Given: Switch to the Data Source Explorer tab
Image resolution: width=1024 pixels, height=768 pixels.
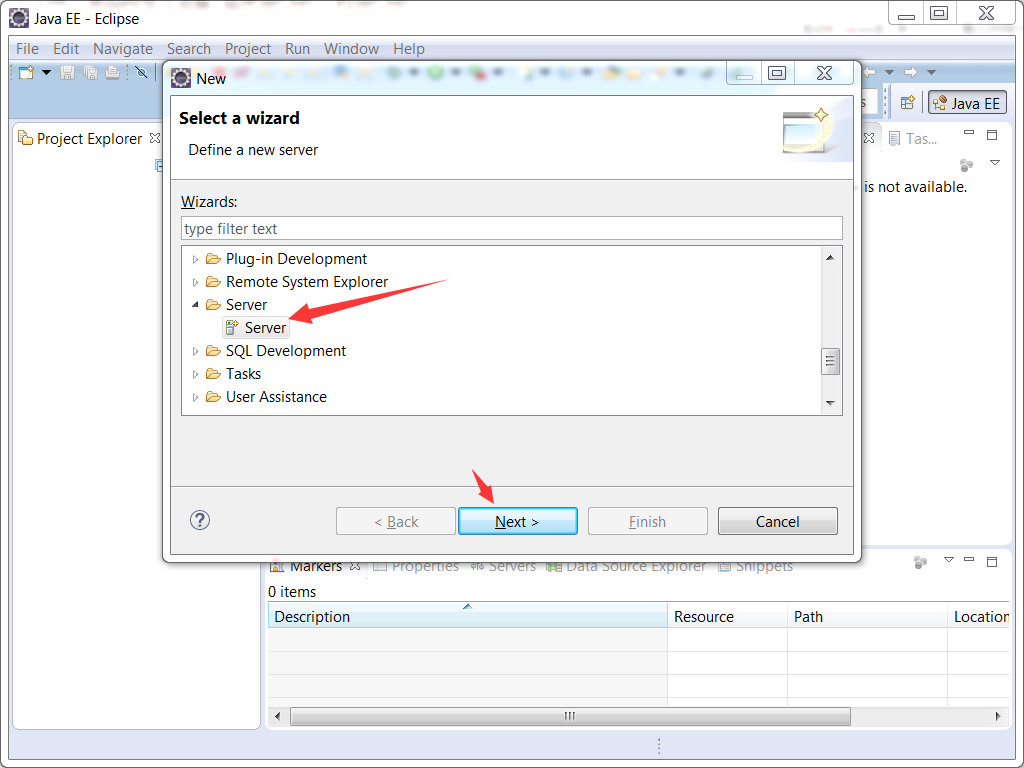Looking at the screenshot, I should click(627, 566).
